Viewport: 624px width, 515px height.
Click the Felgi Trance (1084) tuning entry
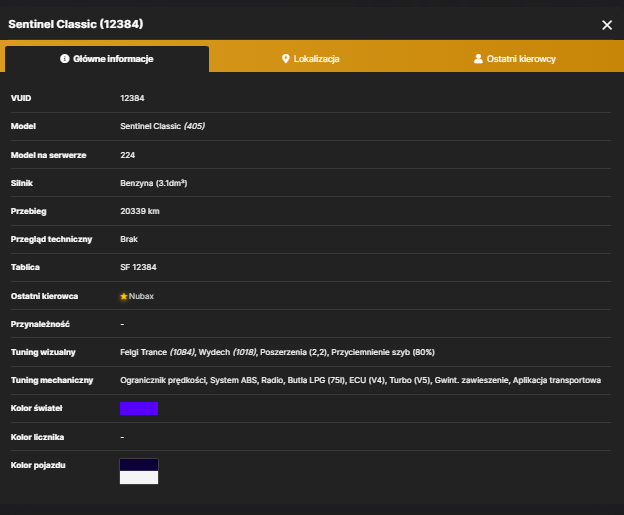158,352
